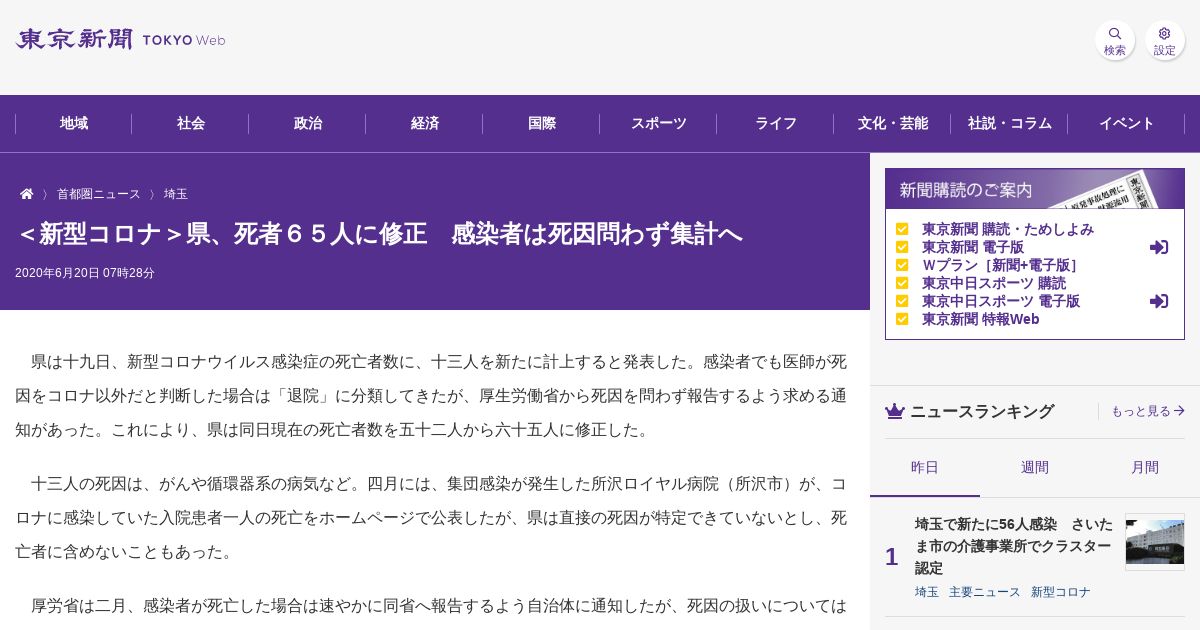Select the 昨日 ranking tab

tap(925, 467)
